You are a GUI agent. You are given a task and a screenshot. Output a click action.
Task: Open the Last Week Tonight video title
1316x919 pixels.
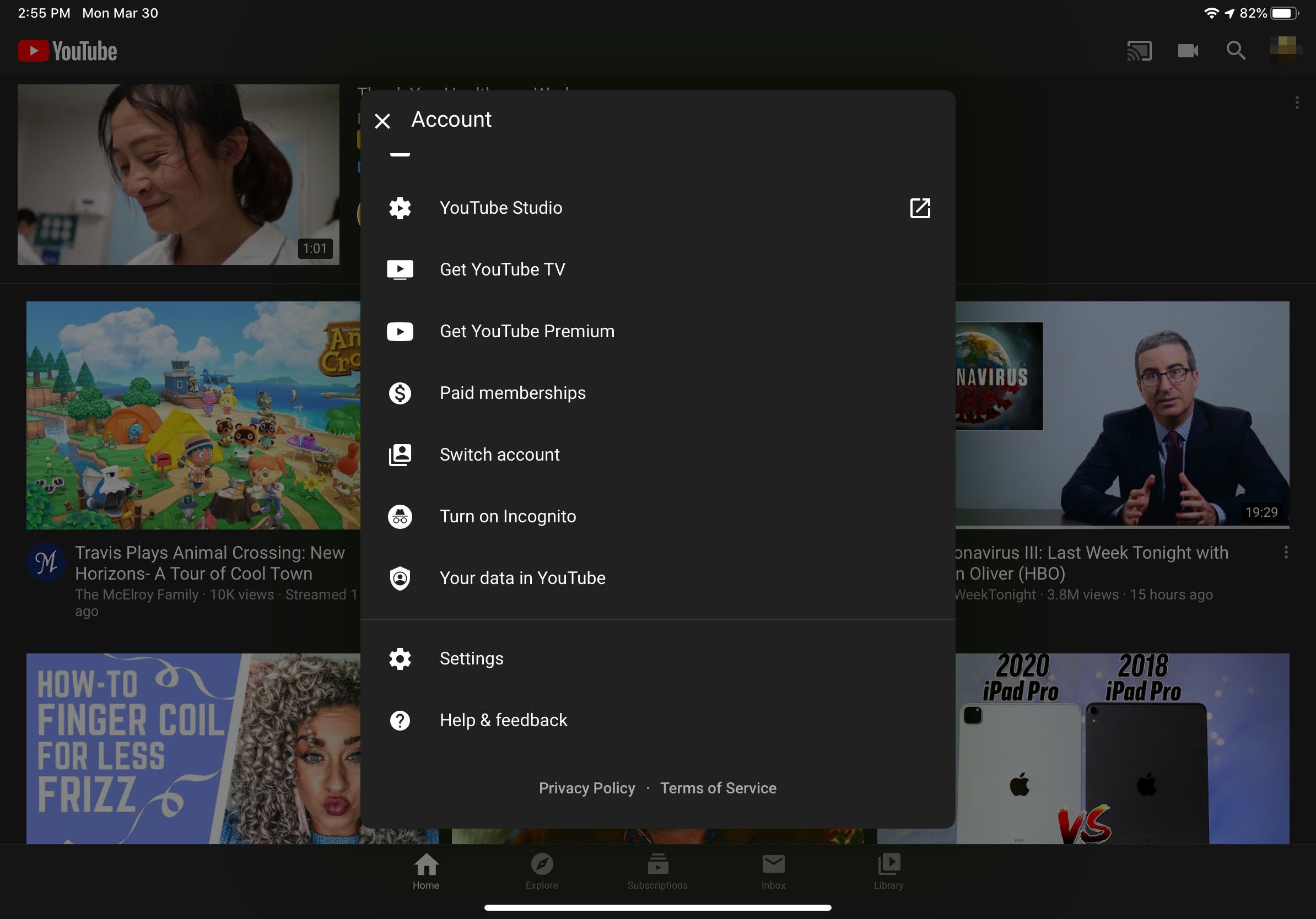[1092, 563]
